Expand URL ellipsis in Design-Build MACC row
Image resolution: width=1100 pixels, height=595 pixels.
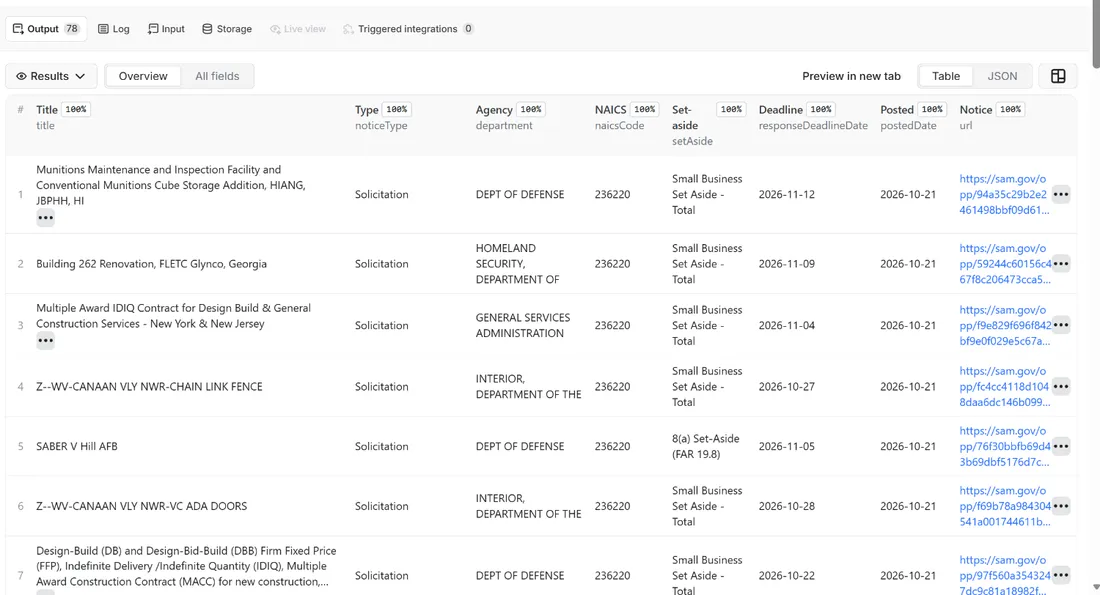[1061, 575]
